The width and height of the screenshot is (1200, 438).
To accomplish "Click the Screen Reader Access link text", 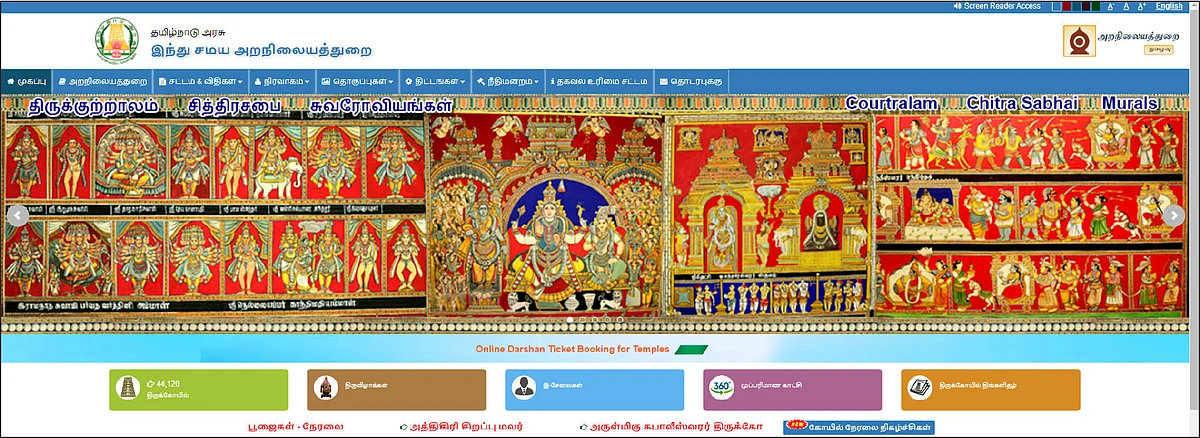I will coord(1003,6).
